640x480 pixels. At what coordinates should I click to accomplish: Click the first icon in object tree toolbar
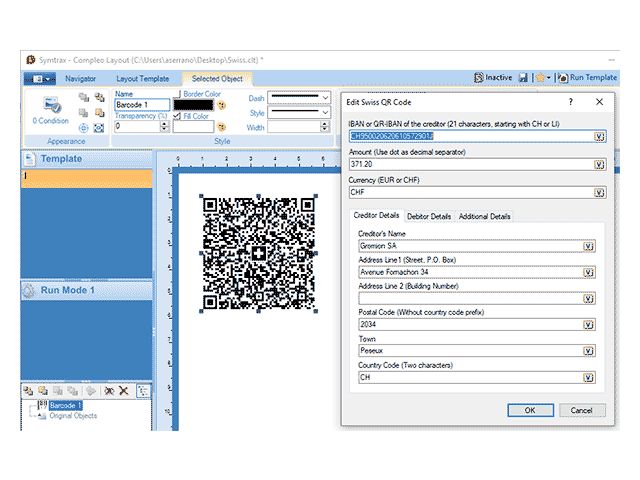[28, 391]
